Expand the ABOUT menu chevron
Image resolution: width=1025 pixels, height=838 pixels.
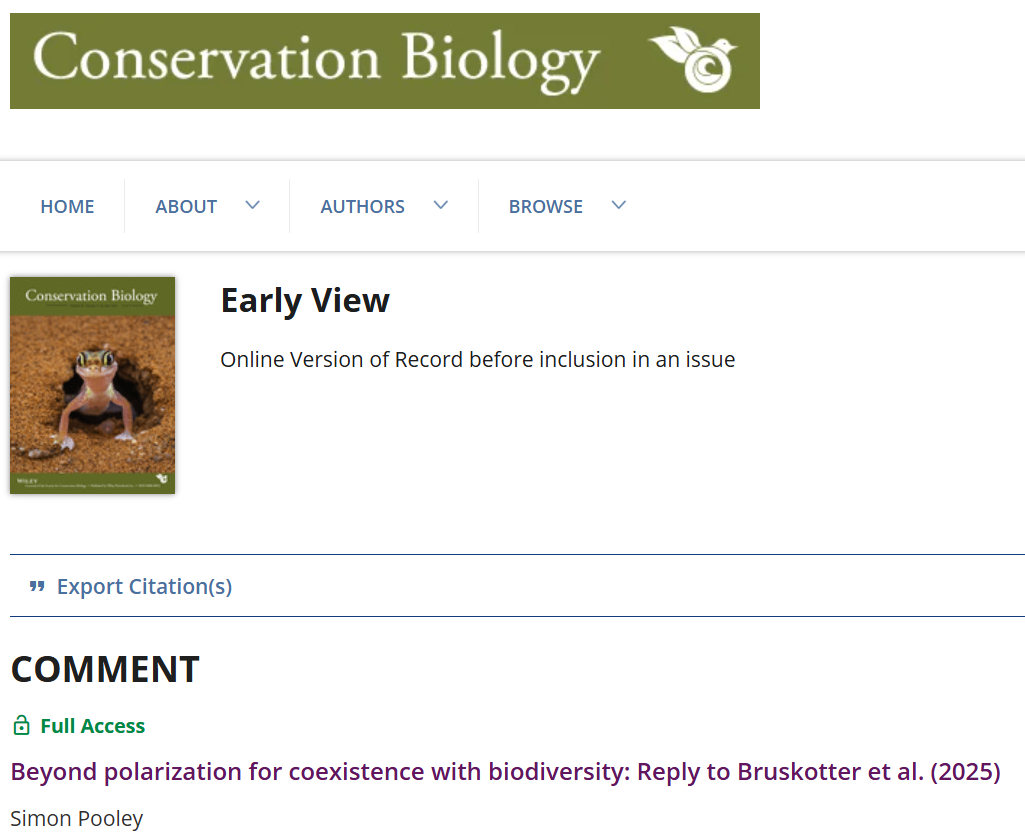[252, 205]
